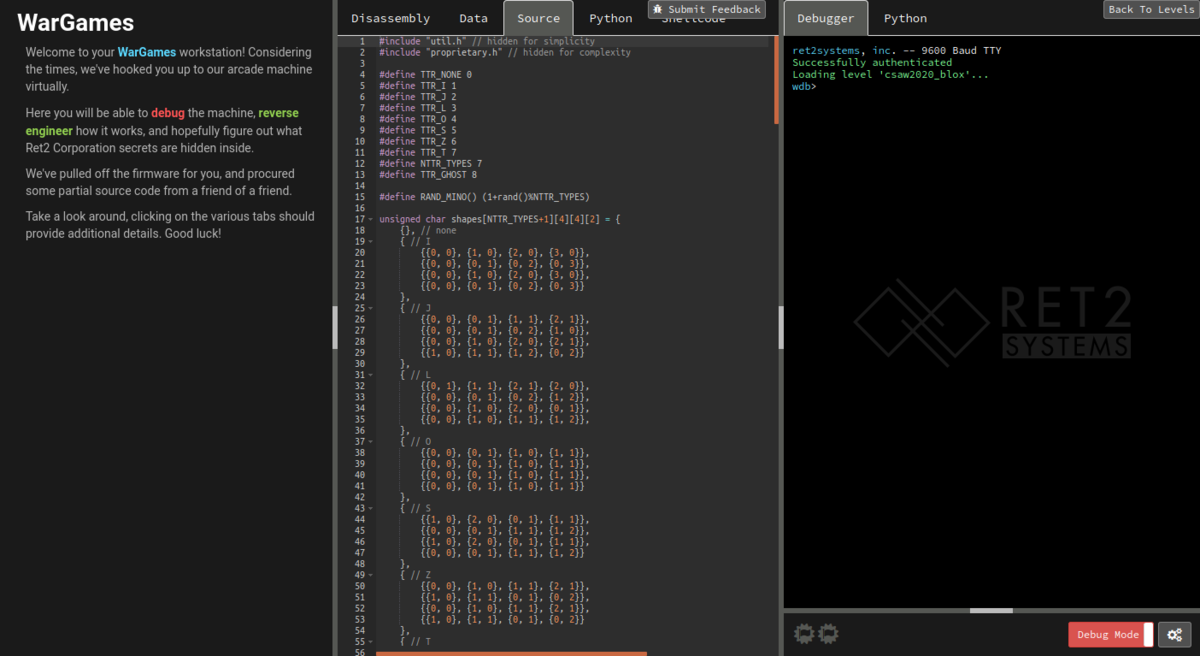Screen dimensions: 1200x656
Task: Open the Data tab
Action: 473,18
